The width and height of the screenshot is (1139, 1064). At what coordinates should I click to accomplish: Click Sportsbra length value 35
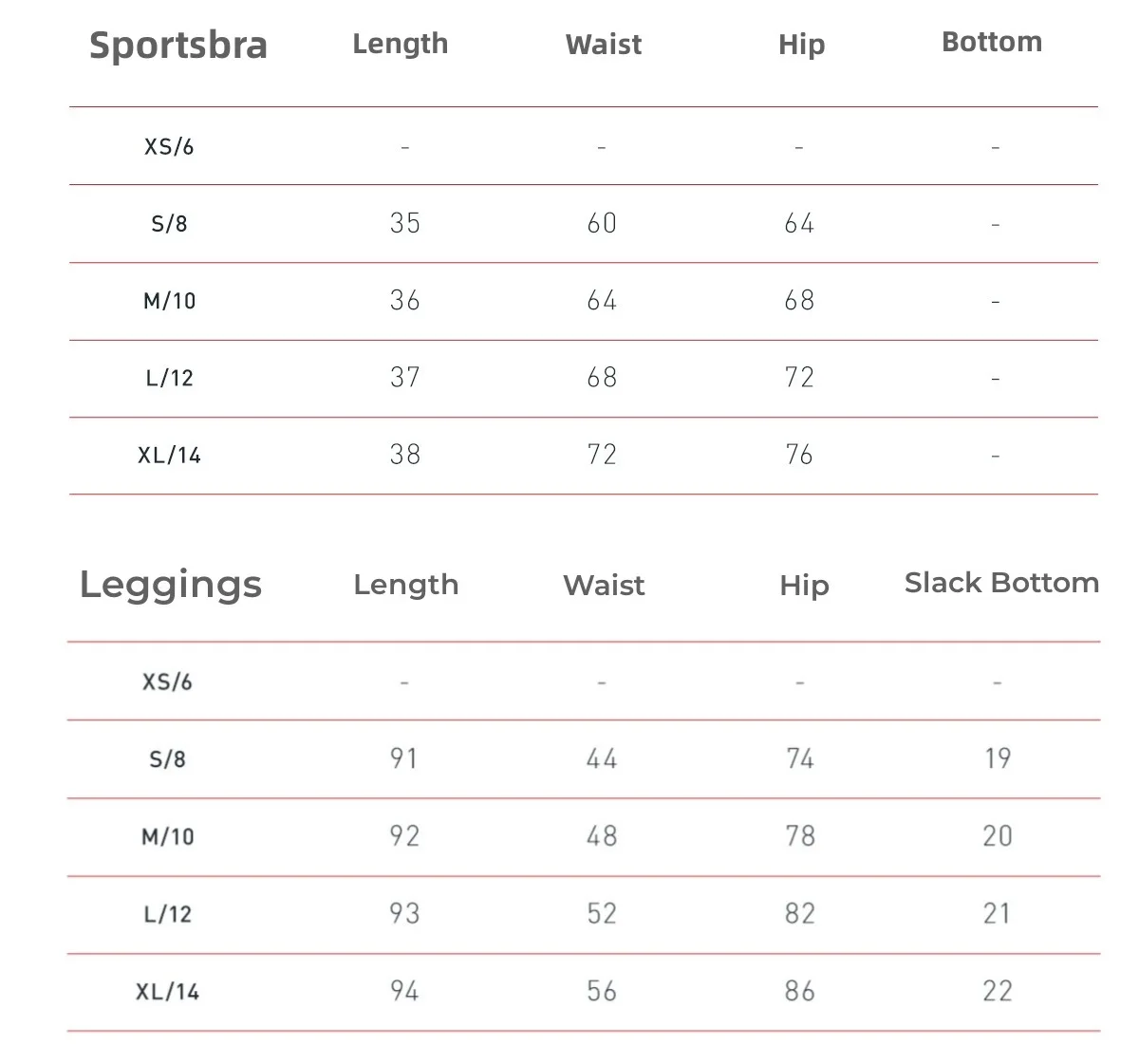(405, 223)
